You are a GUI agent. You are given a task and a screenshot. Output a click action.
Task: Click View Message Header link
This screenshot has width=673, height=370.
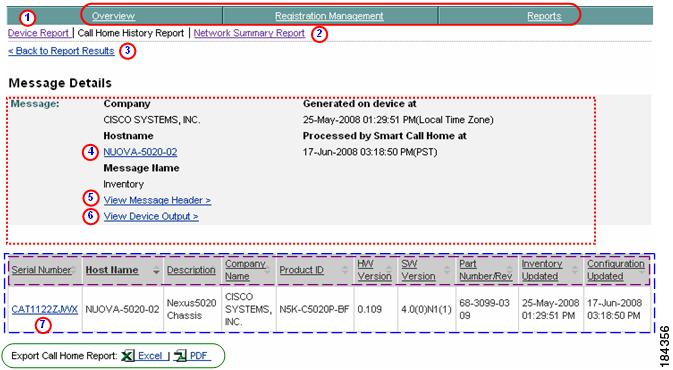[157, 200]
